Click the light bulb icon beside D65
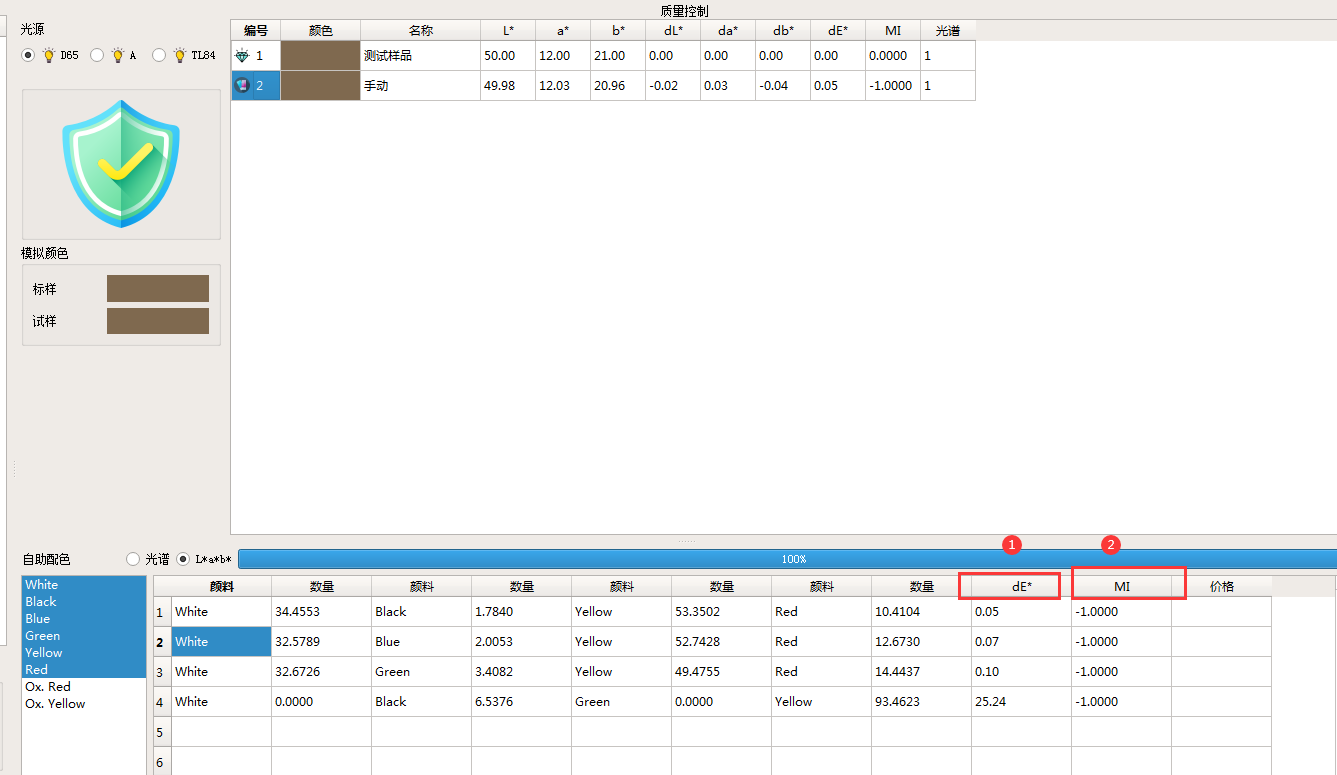Screen dimensions: 1337x775 click(48, 56)
